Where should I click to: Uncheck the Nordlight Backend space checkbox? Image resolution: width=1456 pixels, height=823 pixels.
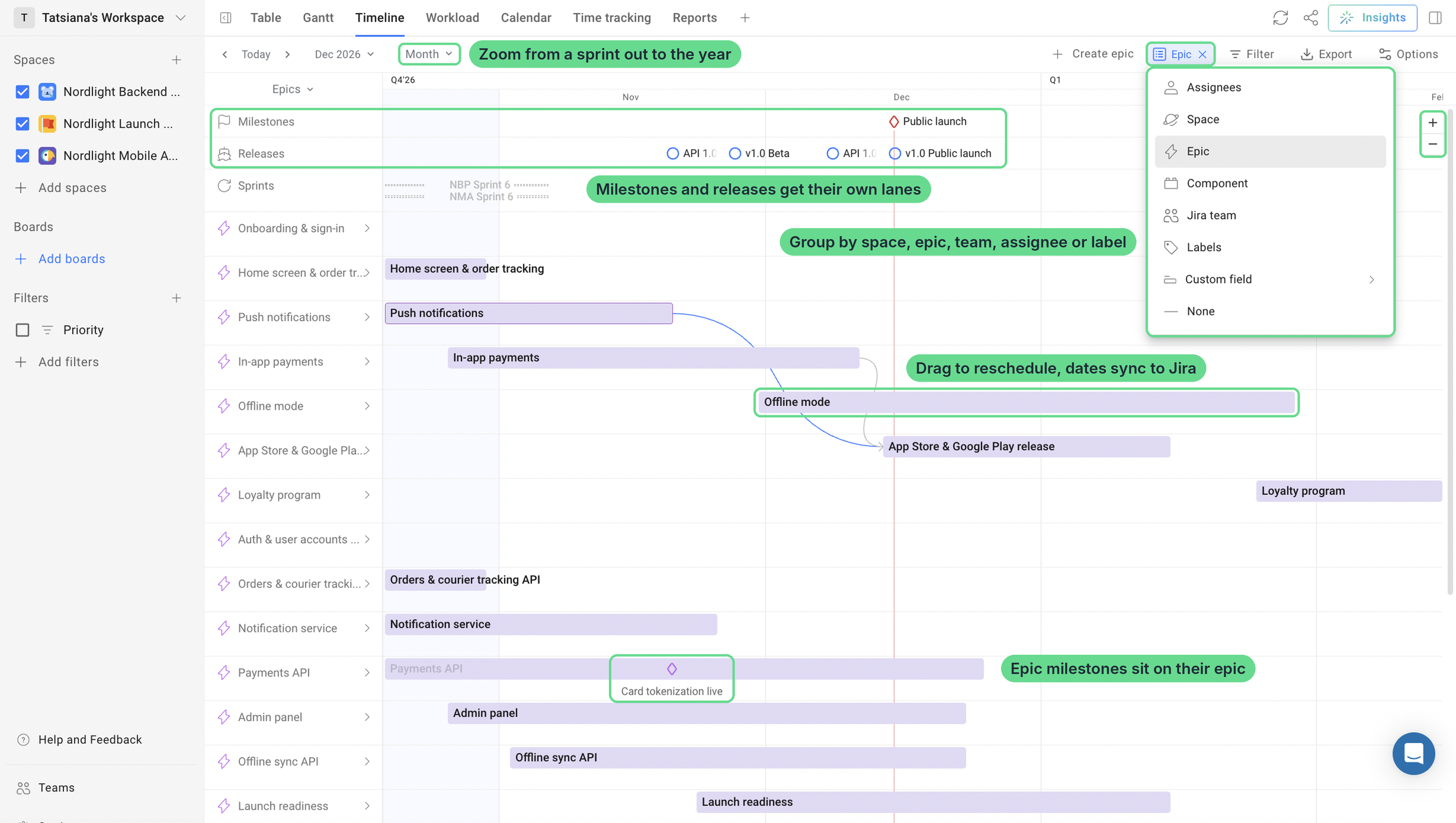pyautogui.click(x=22, y=92)
